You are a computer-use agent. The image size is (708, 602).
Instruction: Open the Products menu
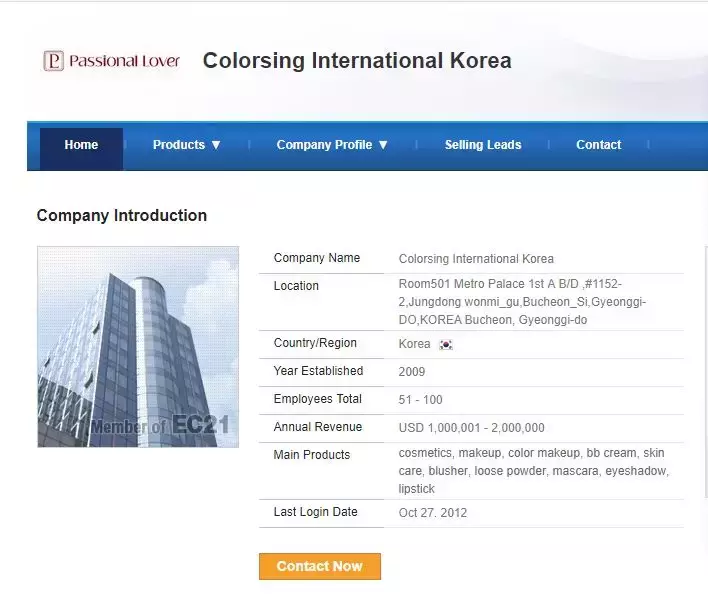pyautogui.click(x=179, y=145)
